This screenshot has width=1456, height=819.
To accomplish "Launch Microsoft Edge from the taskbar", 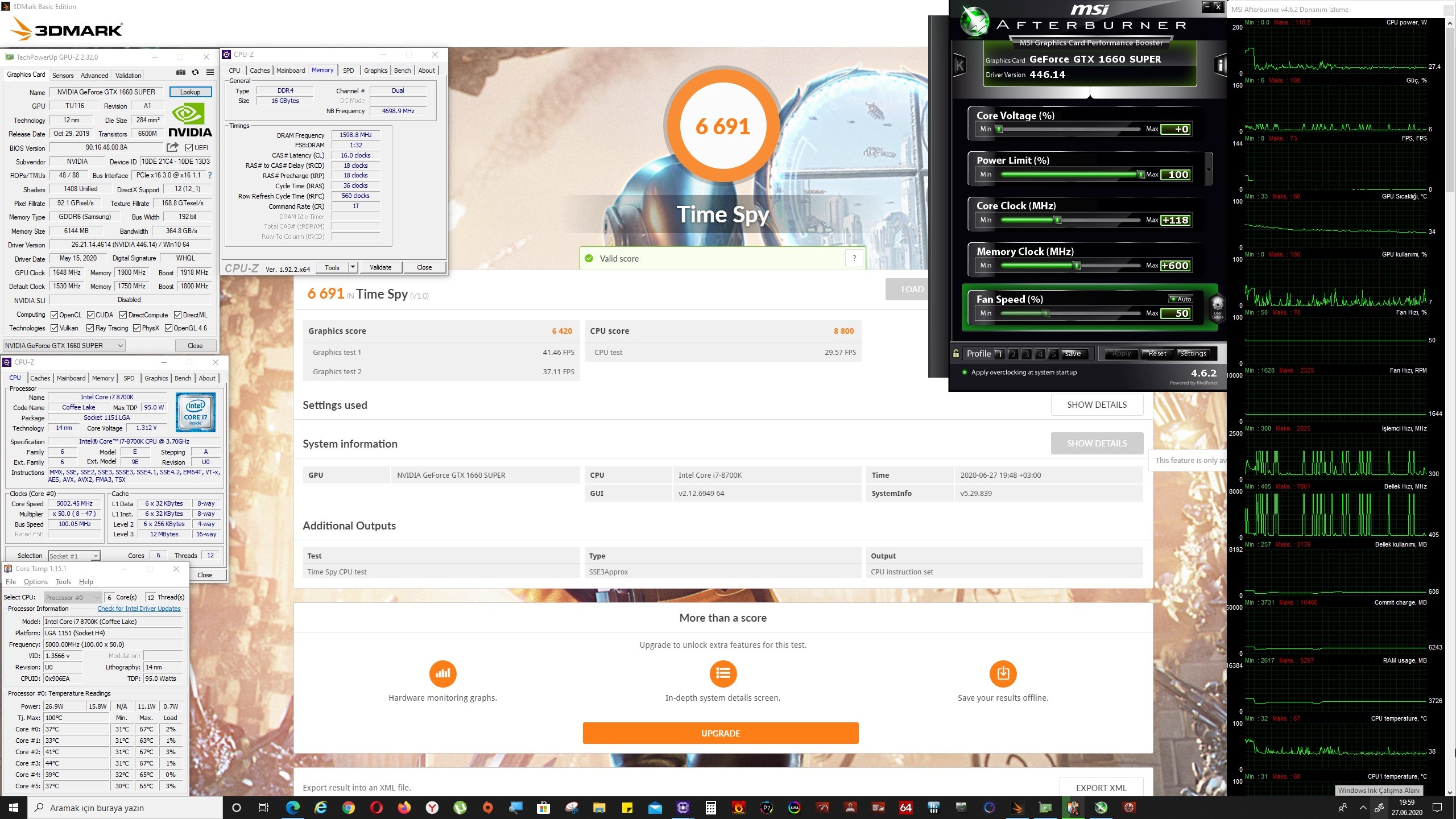I will [293, 808].
